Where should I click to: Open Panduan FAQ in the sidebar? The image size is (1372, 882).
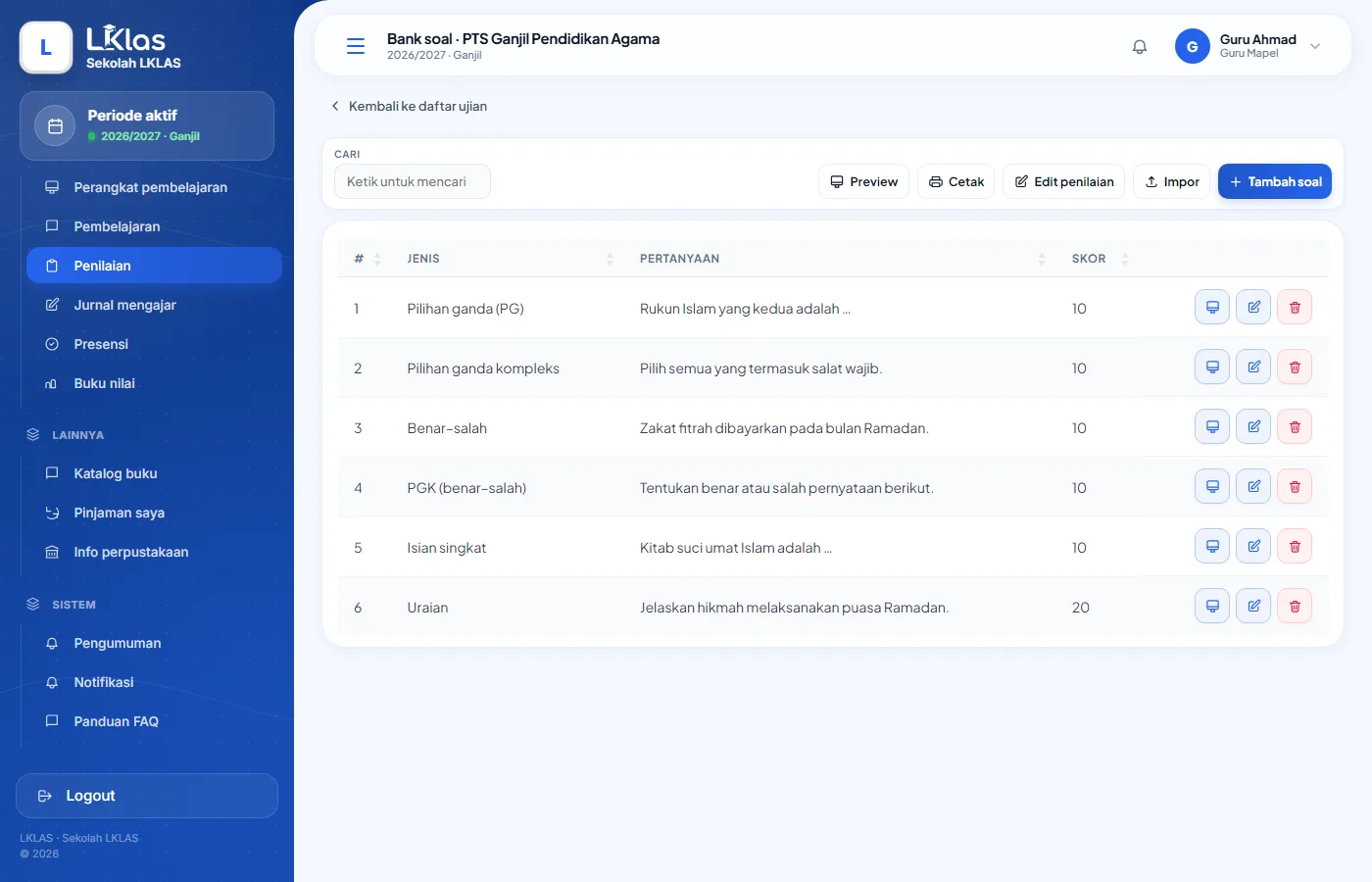pyautogui.click(x=154, y=721)
